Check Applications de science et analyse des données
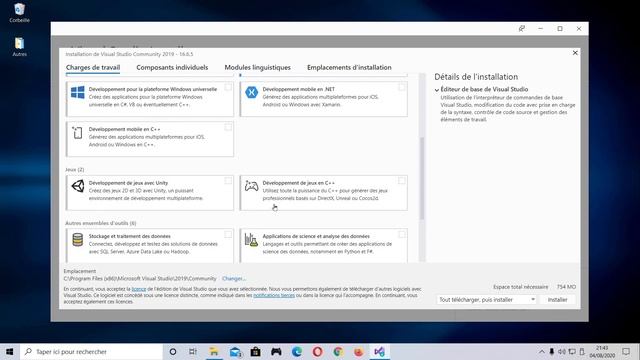 coord(402,234)
